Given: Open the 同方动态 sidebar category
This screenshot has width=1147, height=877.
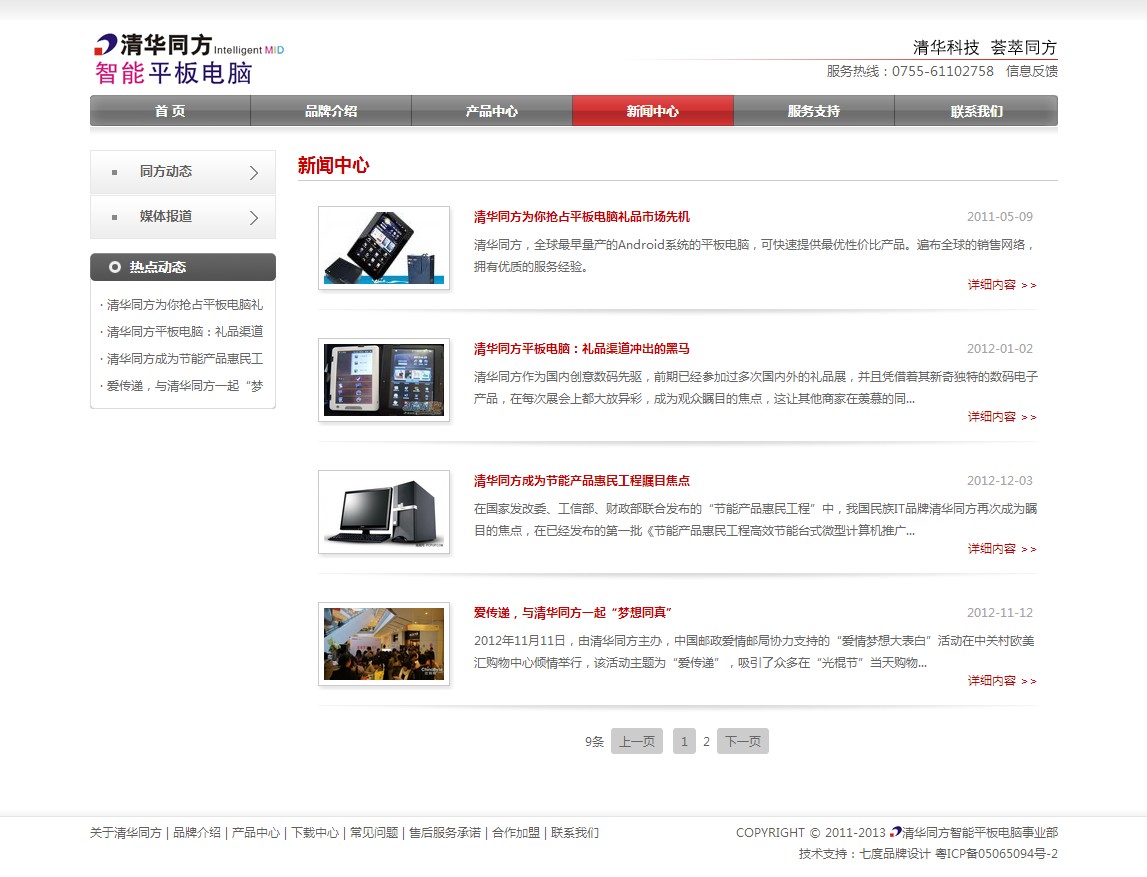Looking at the screenshot, I should [183, 172].
